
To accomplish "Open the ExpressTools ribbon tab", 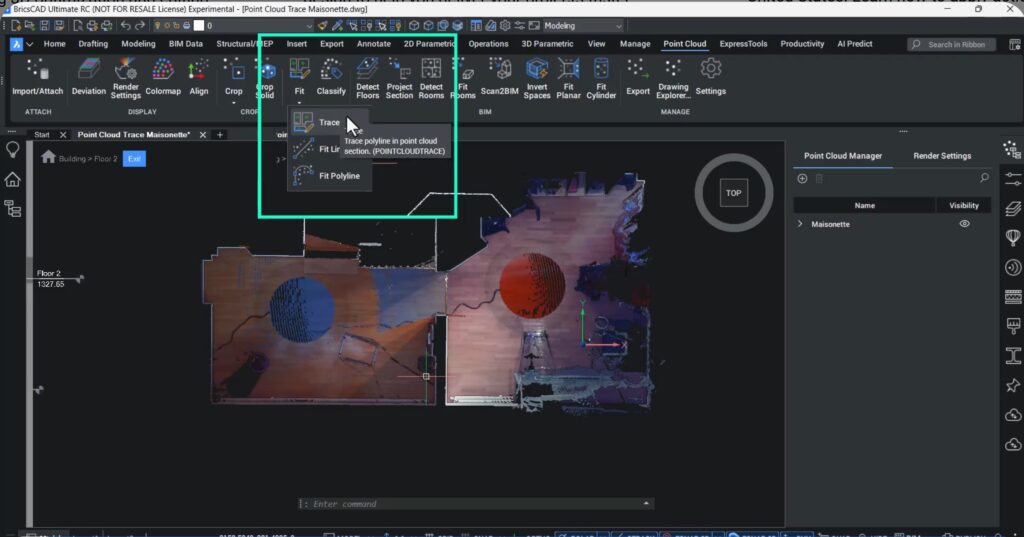I will click(743, 44).
